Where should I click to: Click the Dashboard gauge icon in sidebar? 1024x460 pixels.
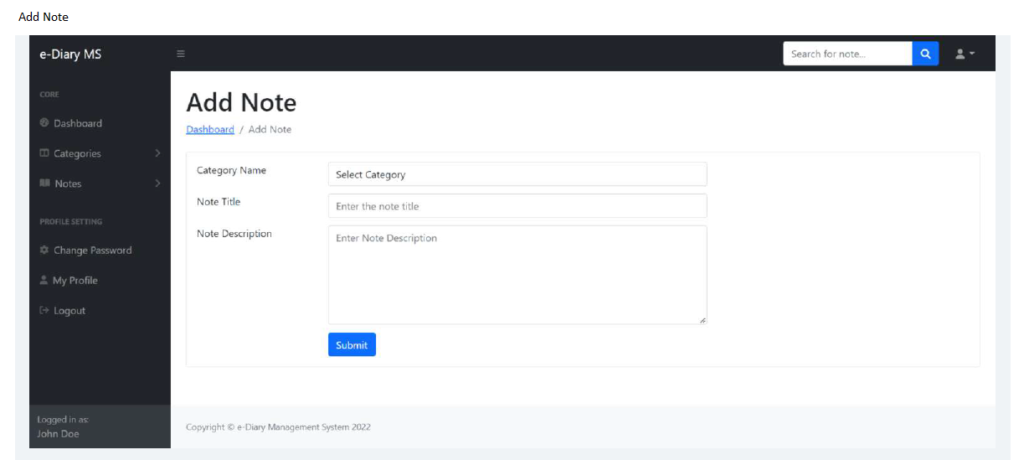click(44, 123)
